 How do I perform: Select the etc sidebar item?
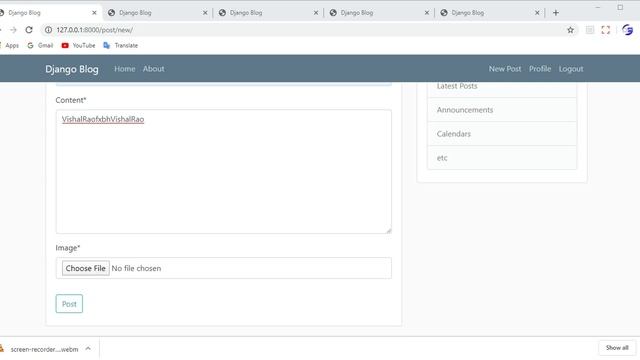502,158
